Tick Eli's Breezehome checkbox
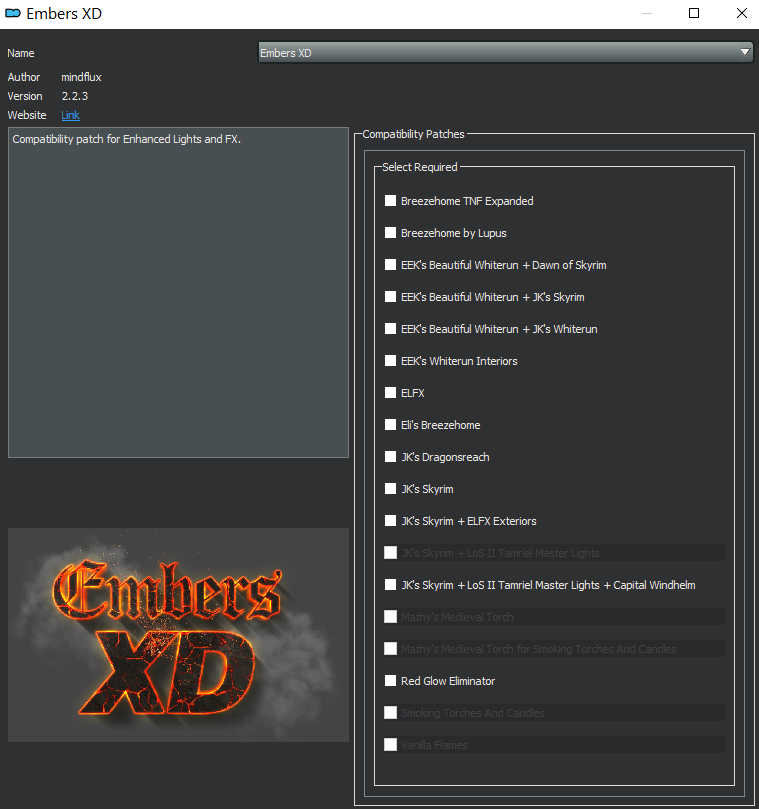759x809 pixels. tap(391, 425)
